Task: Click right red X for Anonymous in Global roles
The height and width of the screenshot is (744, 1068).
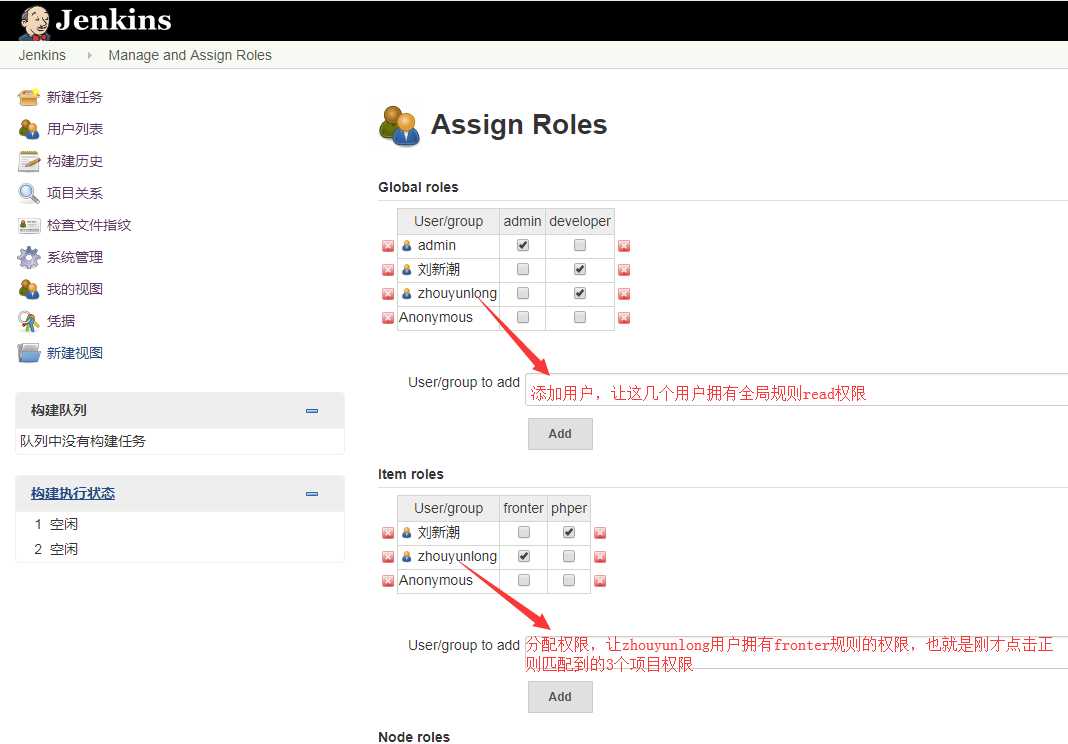Action: coord(624,317)
